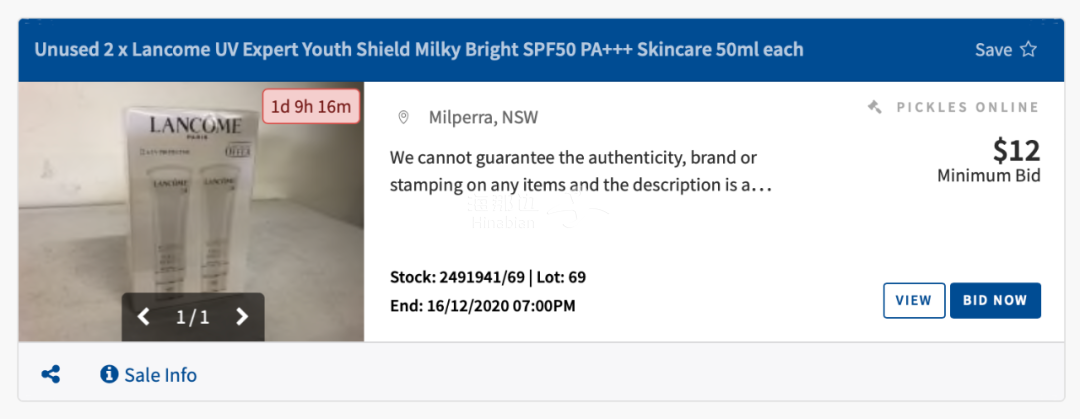Expand the truncated authenticity description text
The image size is (1080, 419).
(x=581, y=172)
